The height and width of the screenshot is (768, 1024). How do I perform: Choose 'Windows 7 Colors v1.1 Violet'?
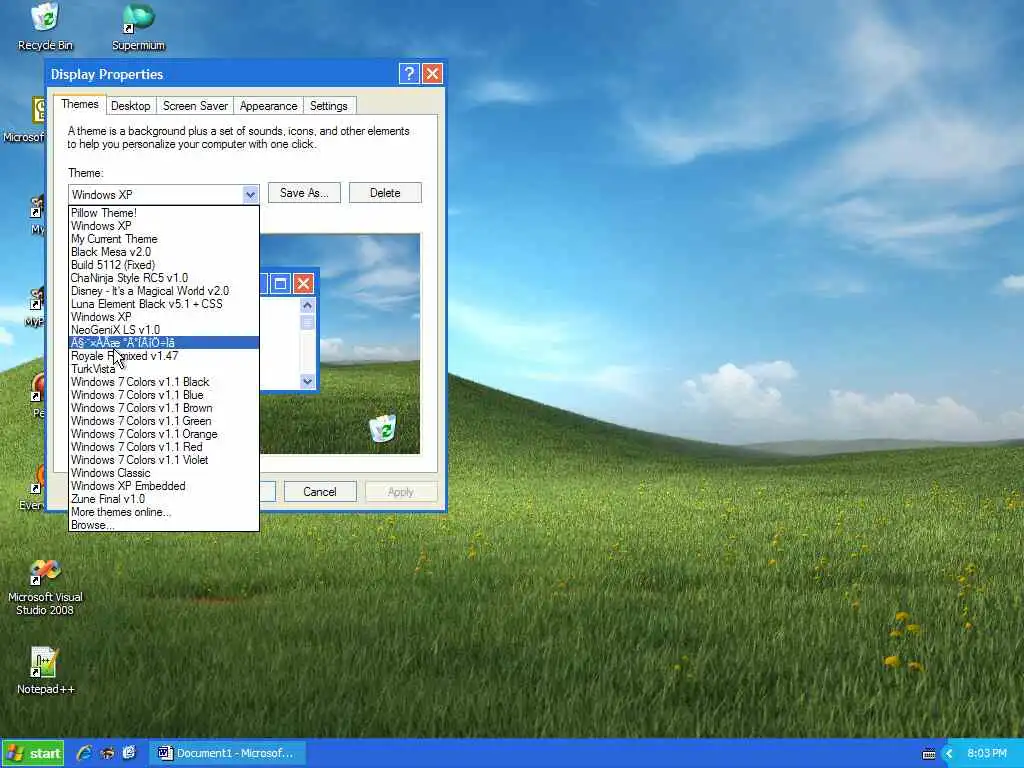tap(164, 460)
